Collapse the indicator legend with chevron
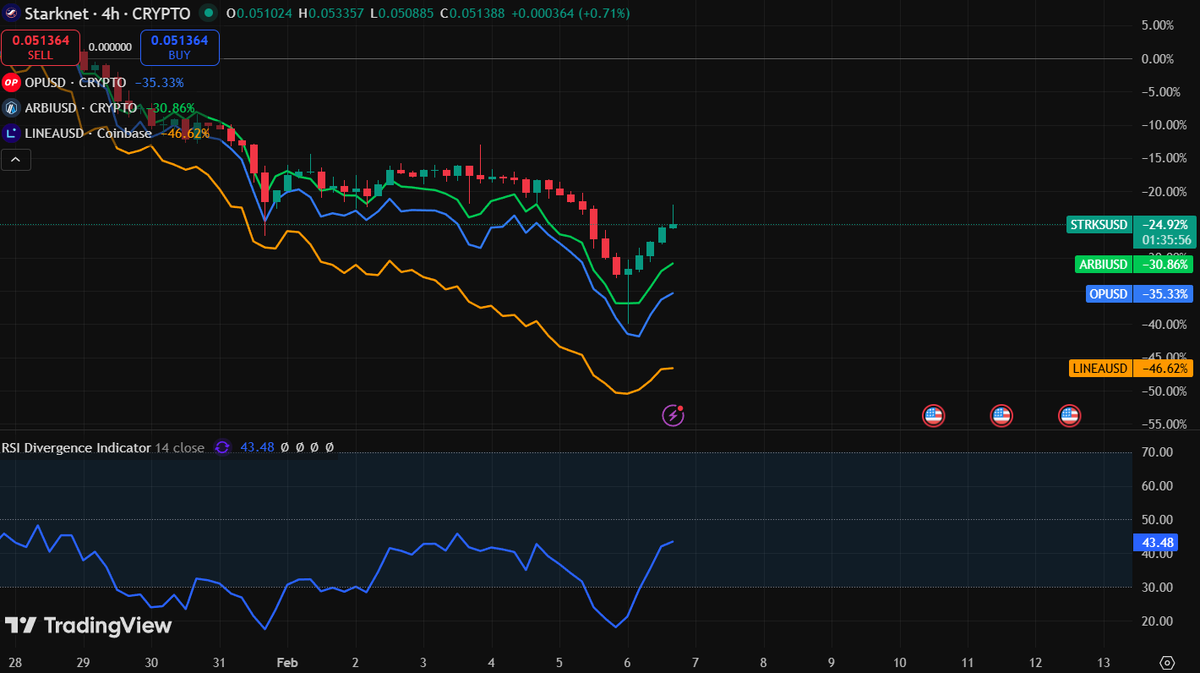The image size is (1200, 673). coord(15,159)
